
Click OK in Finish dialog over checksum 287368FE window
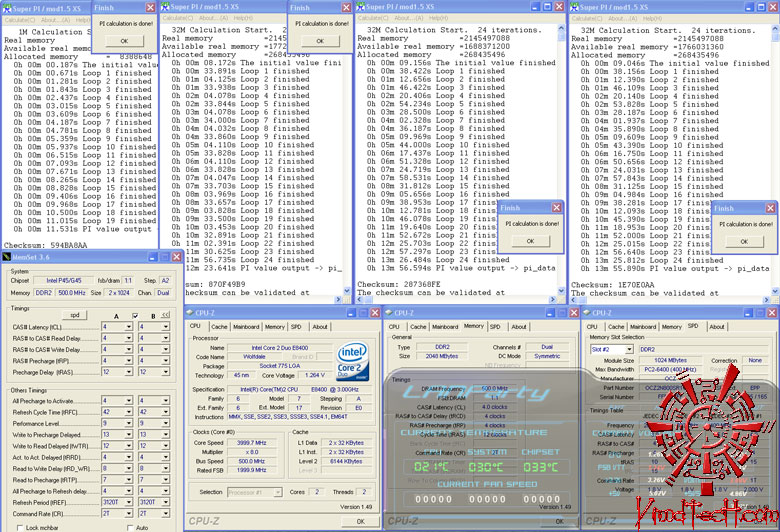pyautogui.click(x=531, y=241)
